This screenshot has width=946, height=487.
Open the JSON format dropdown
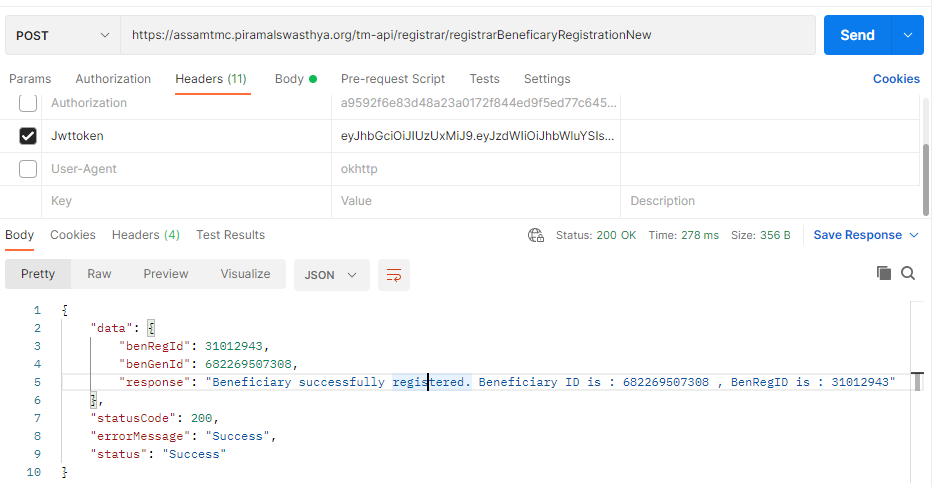tap(331, 275)
